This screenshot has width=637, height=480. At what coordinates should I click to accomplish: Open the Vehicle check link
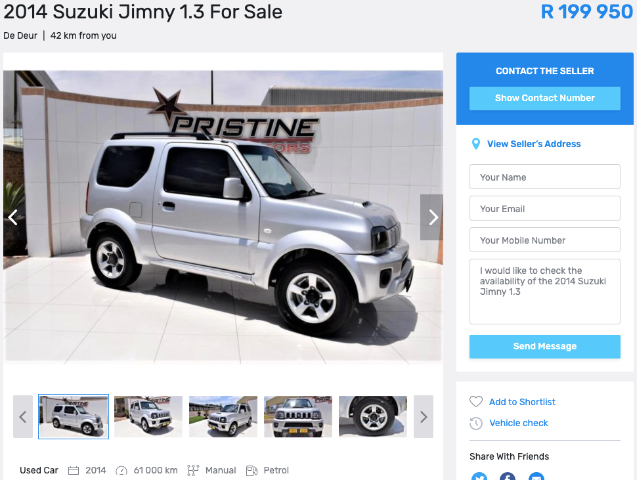click(x=518, y=423)
